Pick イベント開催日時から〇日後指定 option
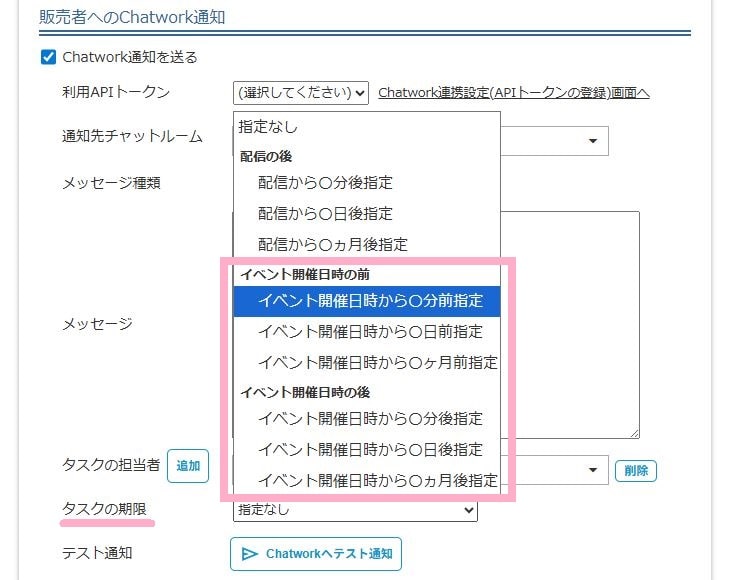Screen dimensions: 734x580 (370, 450)
